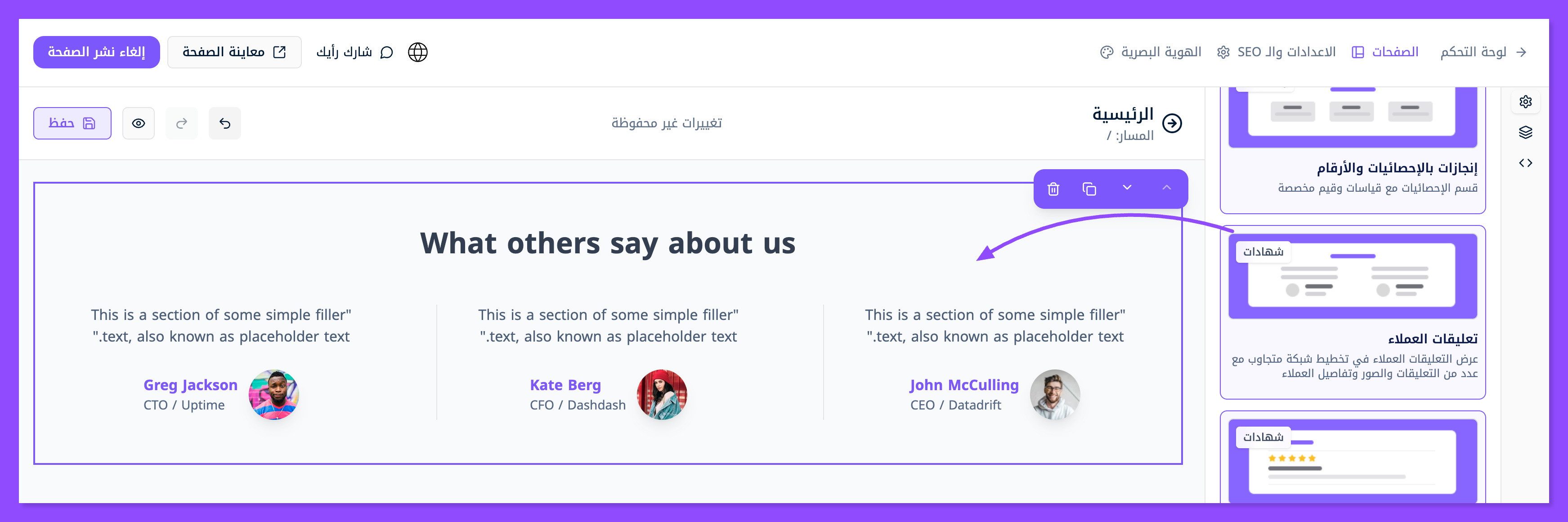Click the redo arrow button
This screenshot has height=522, width=1568.
click(x=181, y=124)
